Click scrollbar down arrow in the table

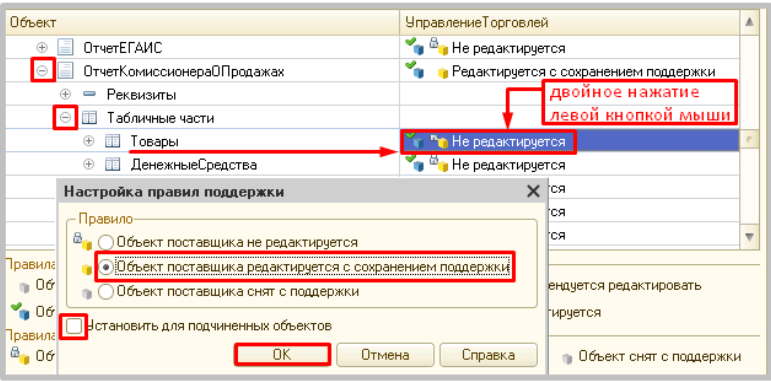[749, 236]
